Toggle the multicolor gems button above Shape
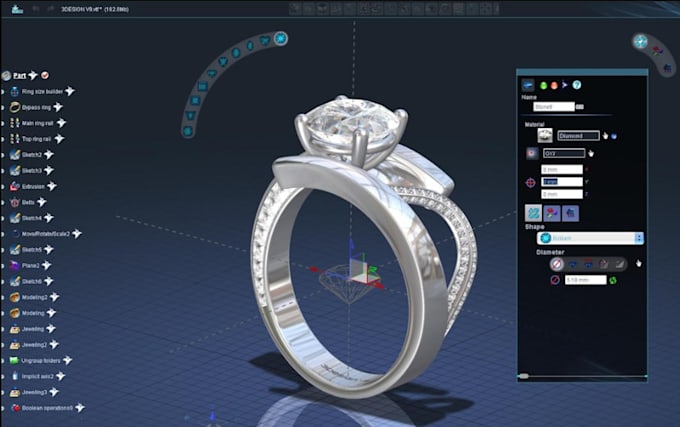The height and width of the screenshot is (427, 680). point(552,213)
